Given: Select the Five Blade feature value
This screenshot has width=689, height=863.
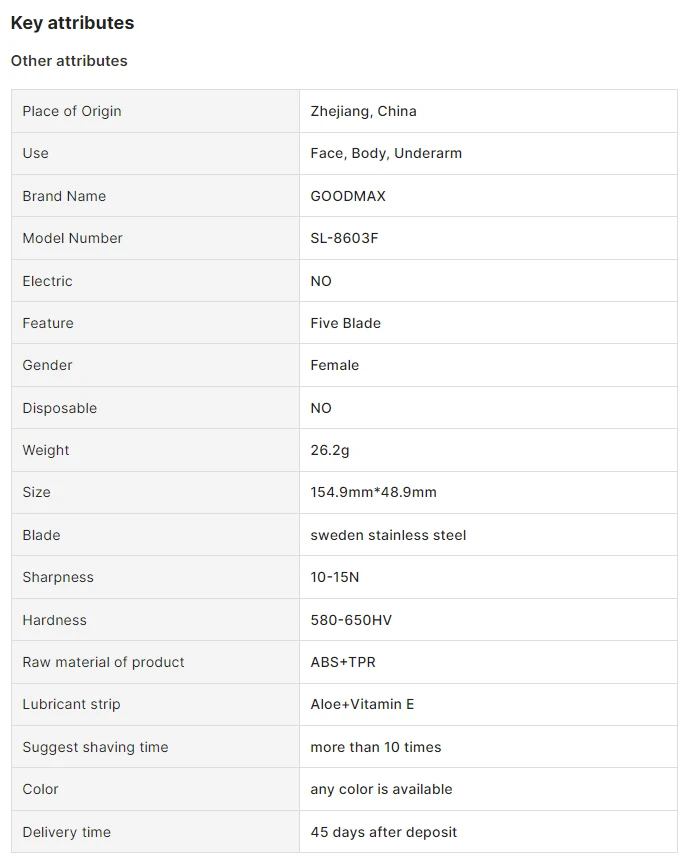Looking at the screenshot, I should 345,323.
